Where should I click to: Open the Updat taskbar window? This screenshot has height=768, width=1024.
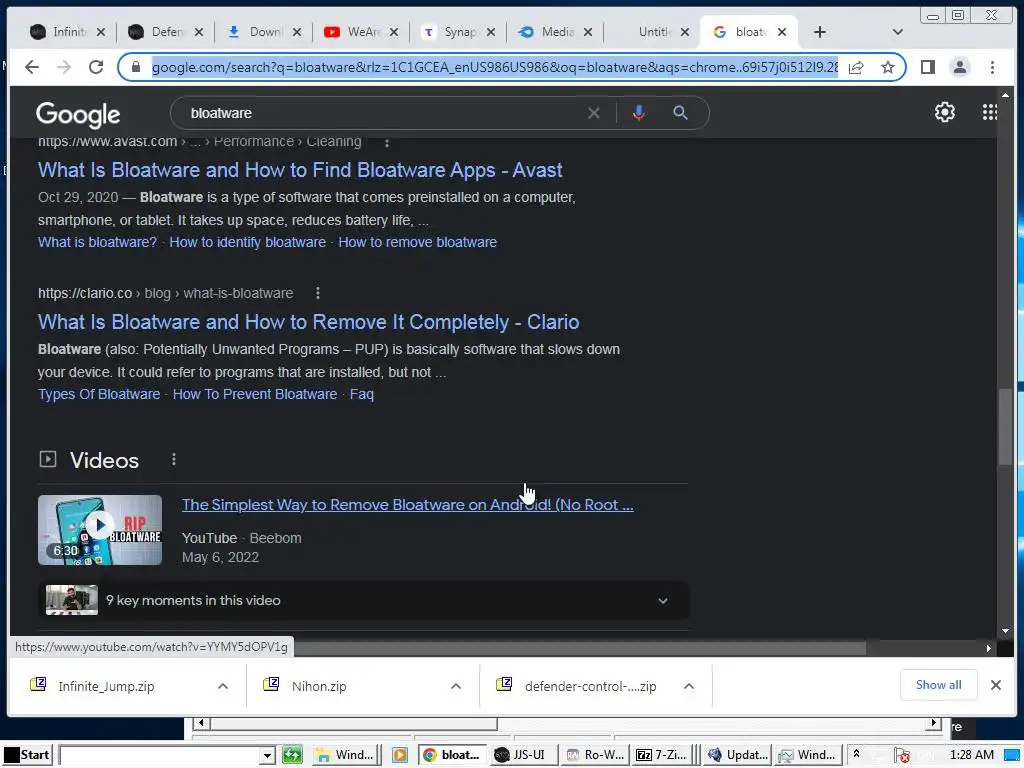tap(739, 756)
